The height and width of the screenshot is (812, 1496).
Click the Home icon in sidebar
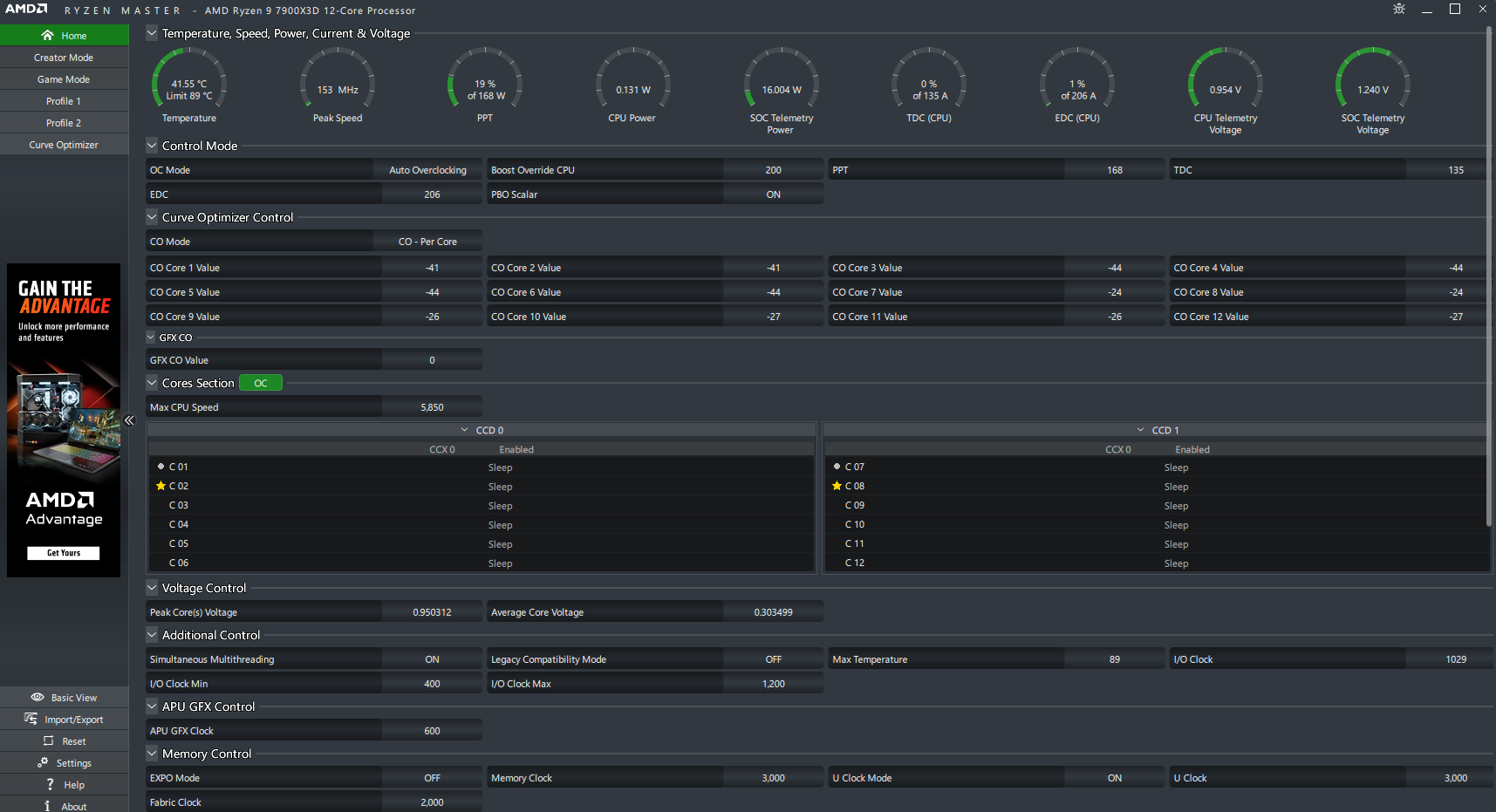click(x=48, y=36)
